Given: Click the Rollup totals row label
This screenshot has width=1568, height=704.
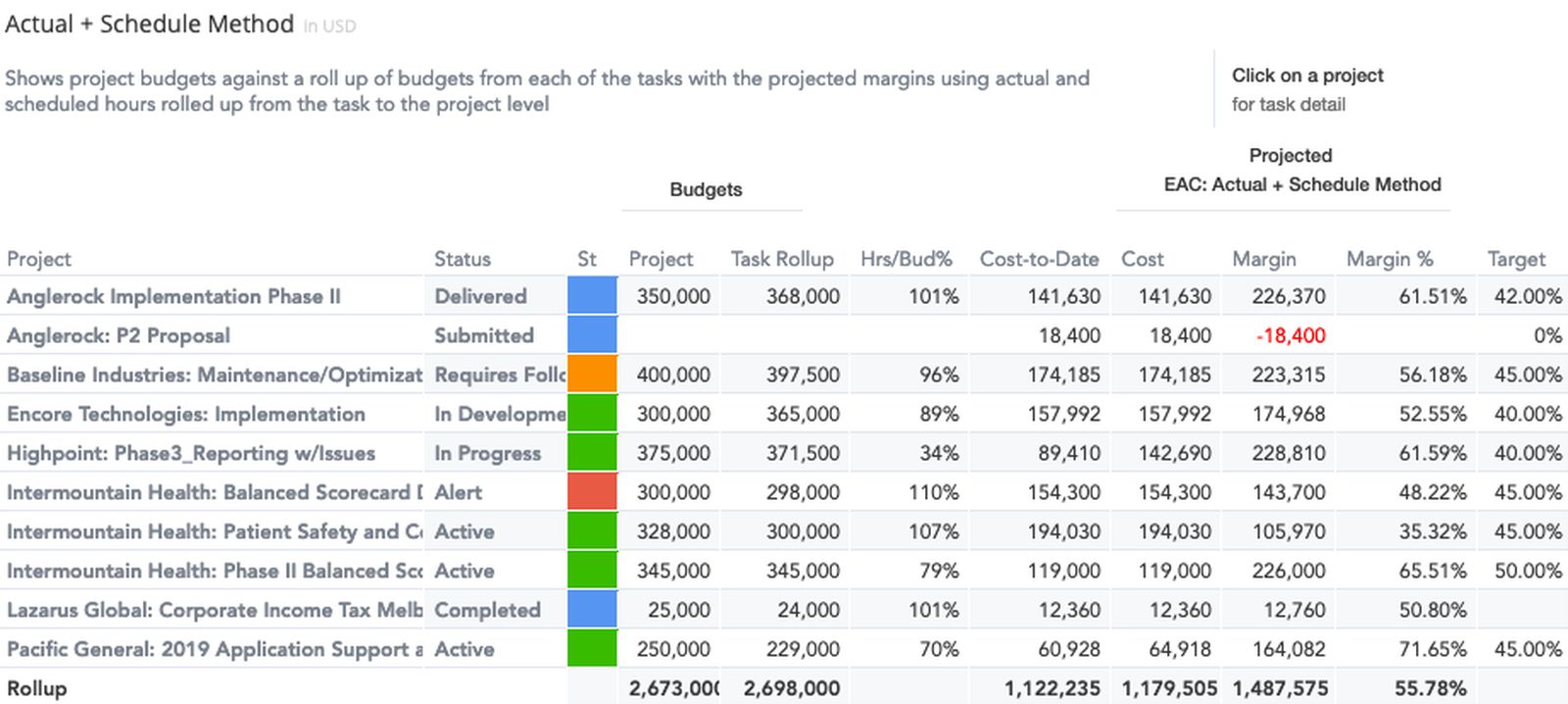Looking at the screenshot, I should point(37,688).
